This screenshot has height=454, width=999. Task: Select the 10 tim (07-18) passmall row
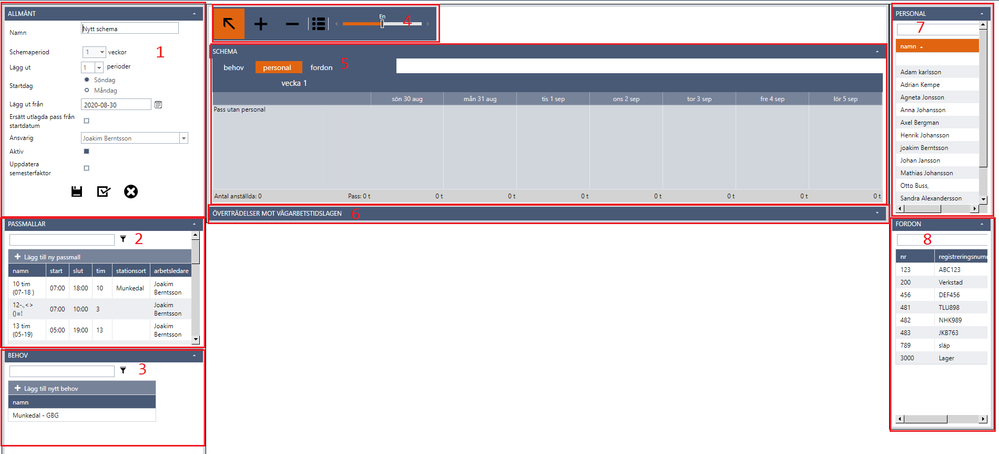tap(100, 288)
